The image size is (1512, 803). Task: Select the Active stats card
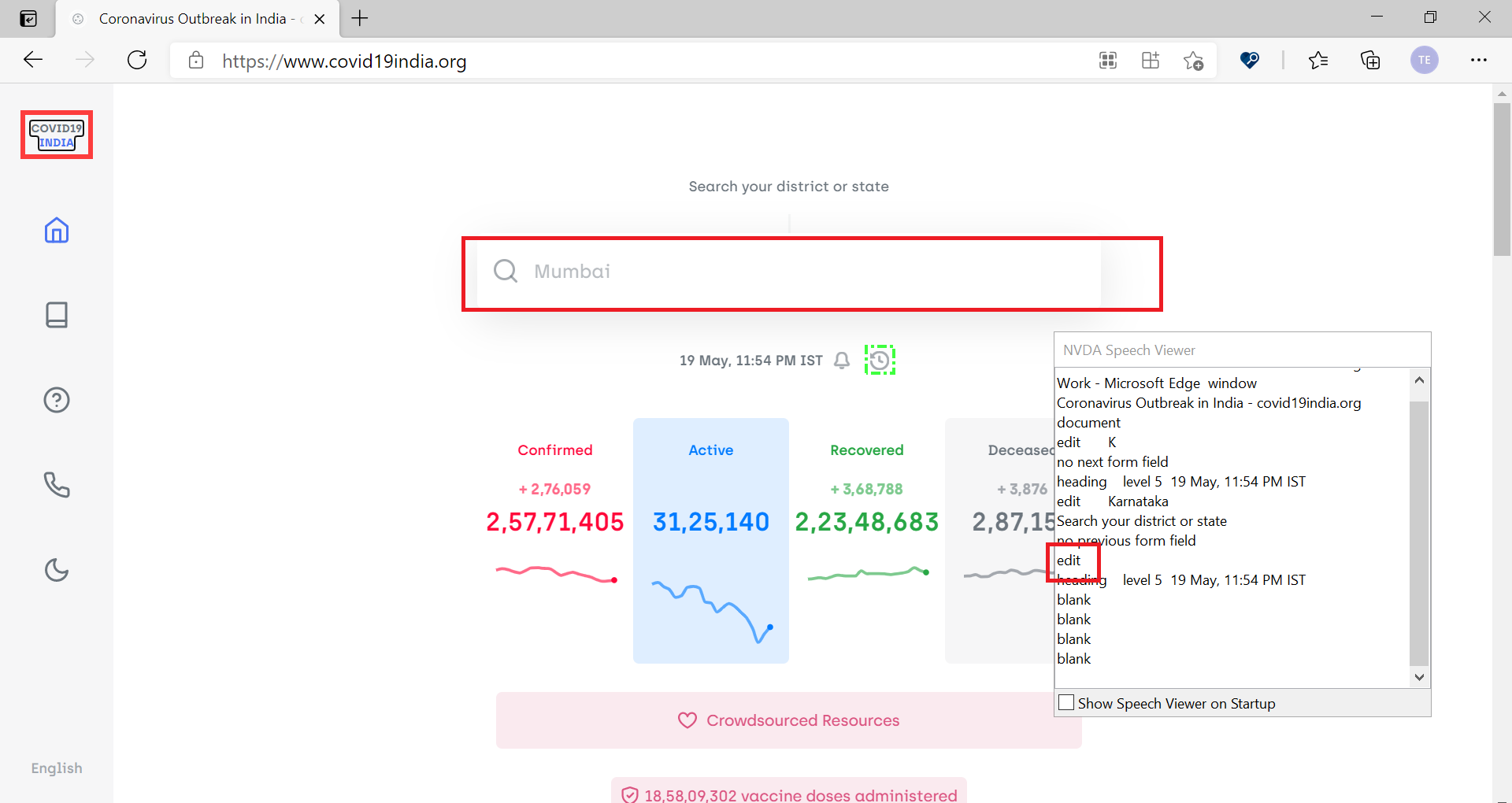(711, 540)
